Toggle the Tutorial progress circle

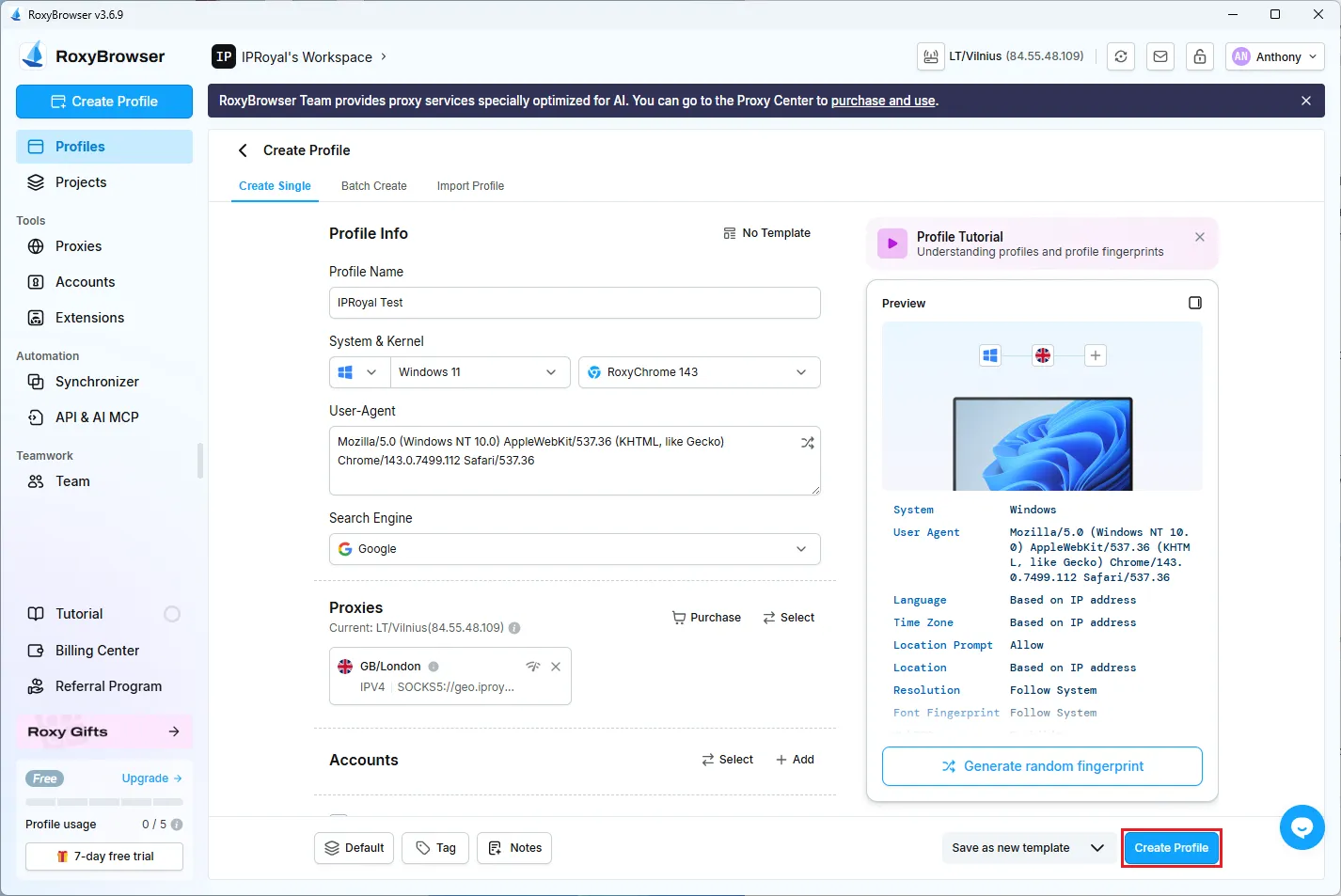(x=172, y=614)
